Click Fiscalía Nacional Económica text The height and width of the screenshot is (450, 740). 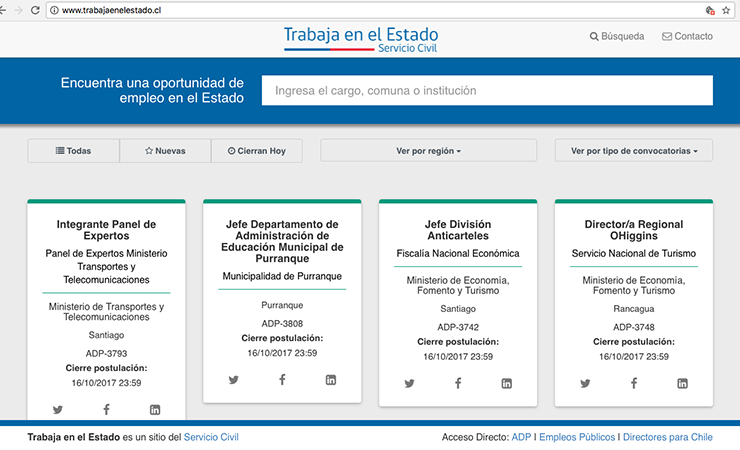tap(458, 254)
